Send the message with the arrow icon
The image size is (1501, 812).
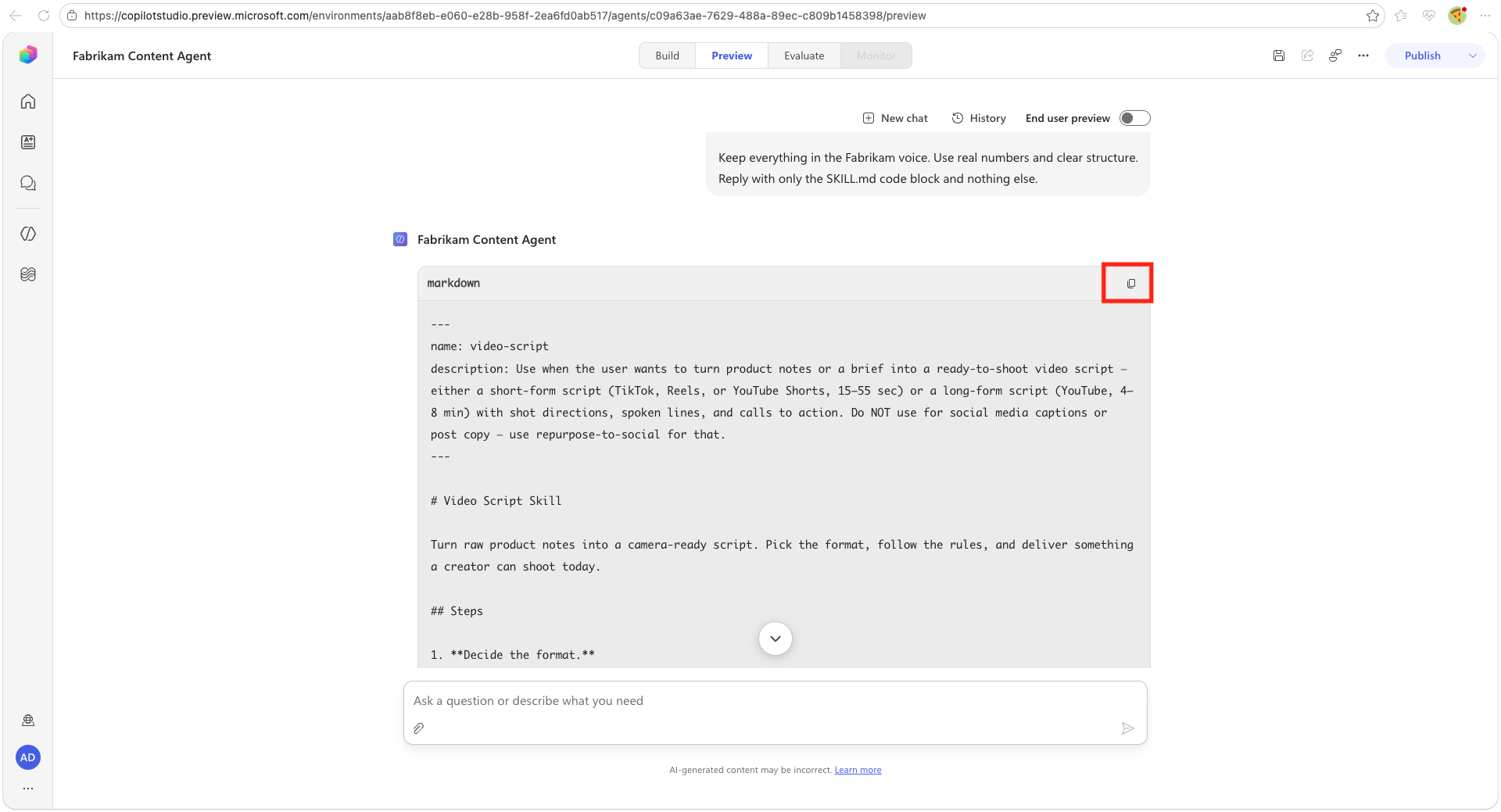[x=1127, y=728]
